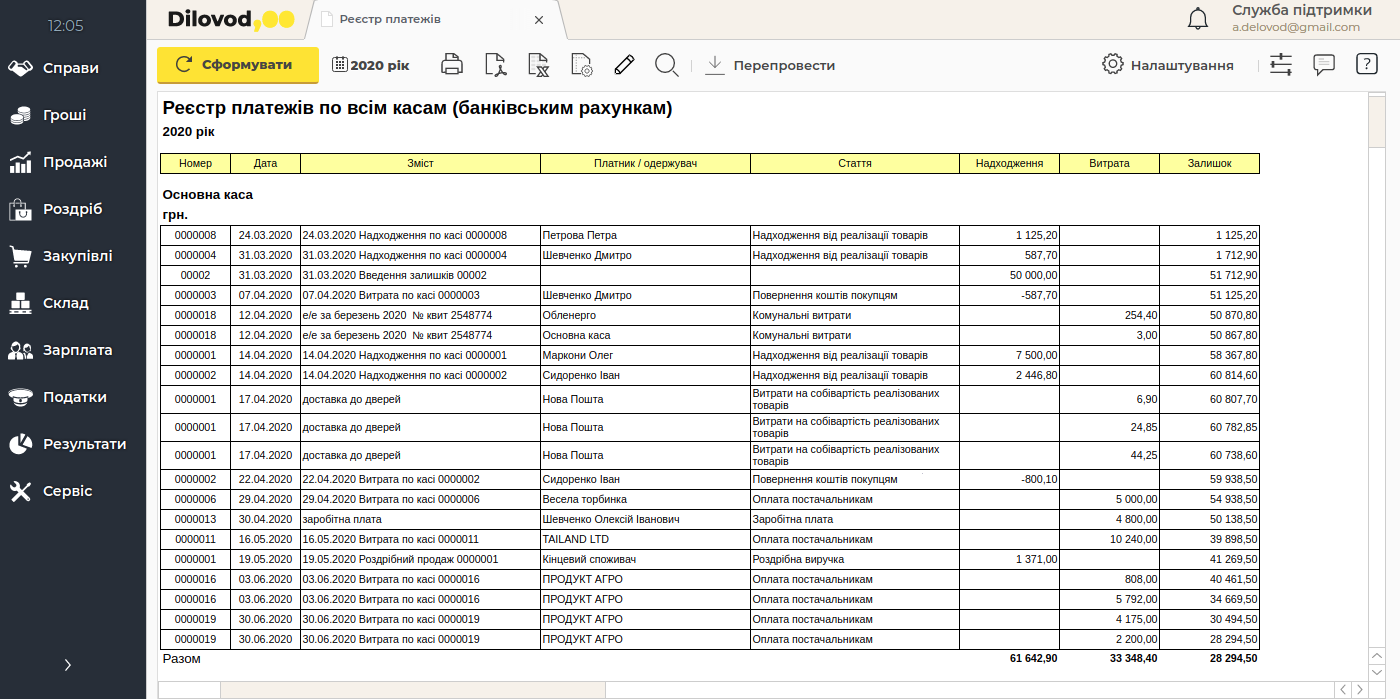Image resolution: width=1400 pixels, height=699 pixels.
Task: Click the pencil edit icon
Action: (624, 65)
